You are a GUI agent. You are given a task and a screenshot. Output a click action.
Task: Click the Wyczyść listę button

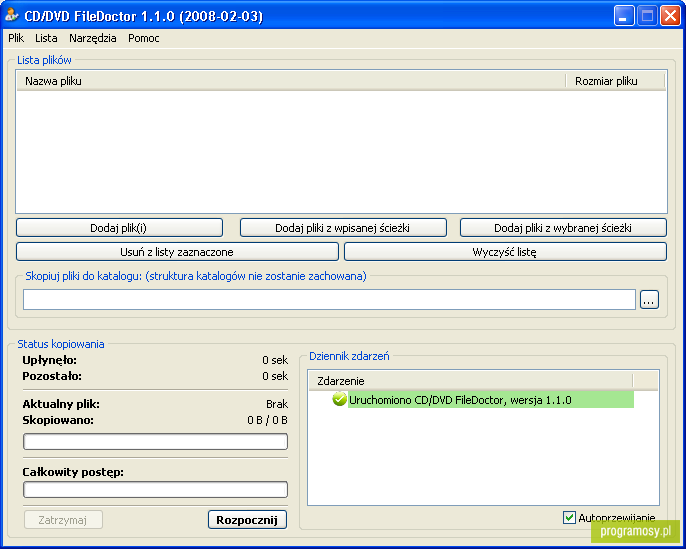[x=505, y=252]
